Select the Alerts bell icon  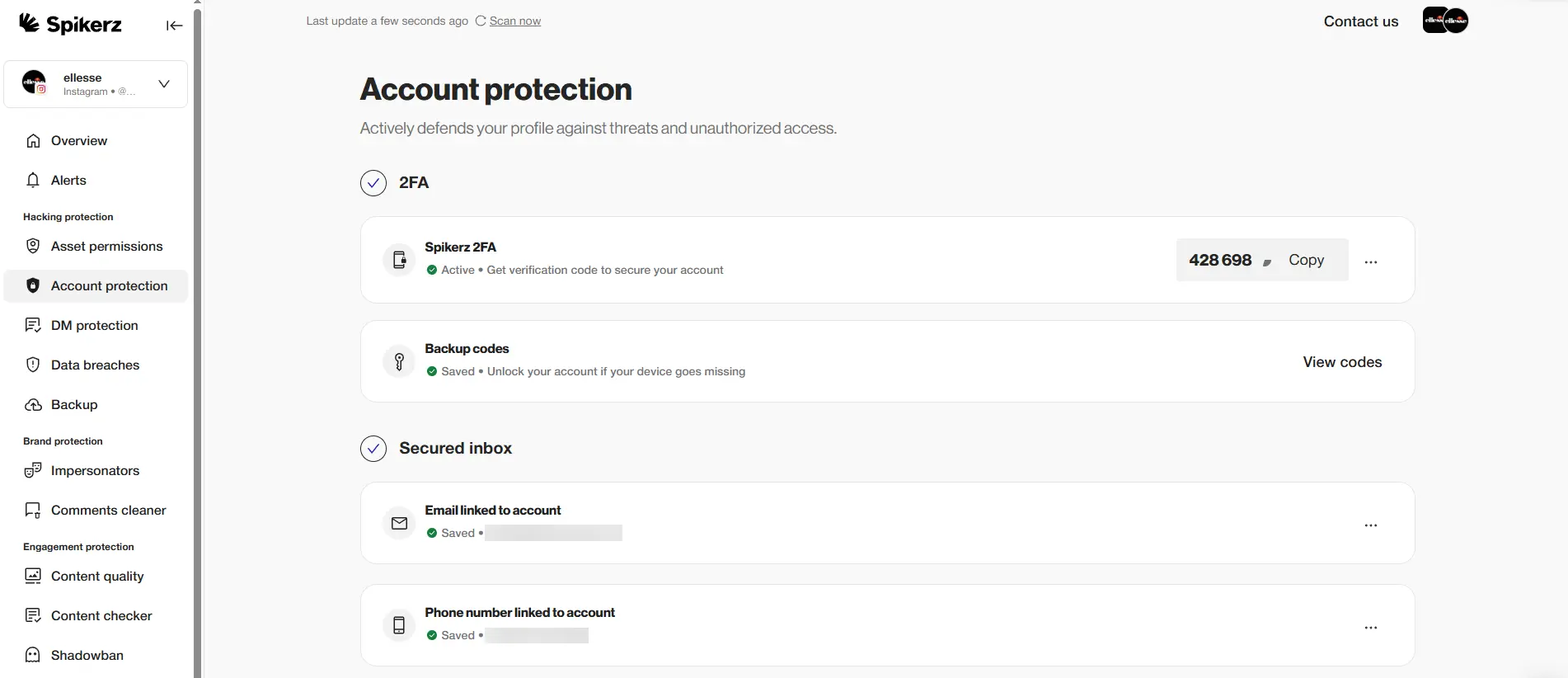pyautogui.click(x=32, y=180)
